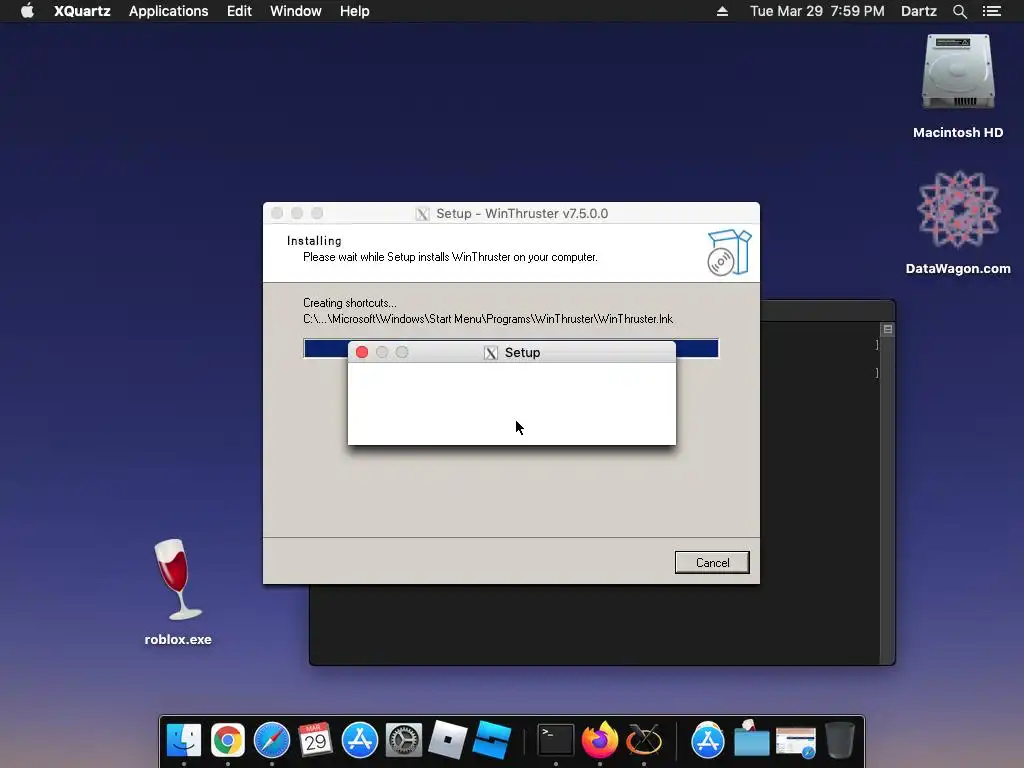Open the Applications folder icon in the Dock

[708, 740]
